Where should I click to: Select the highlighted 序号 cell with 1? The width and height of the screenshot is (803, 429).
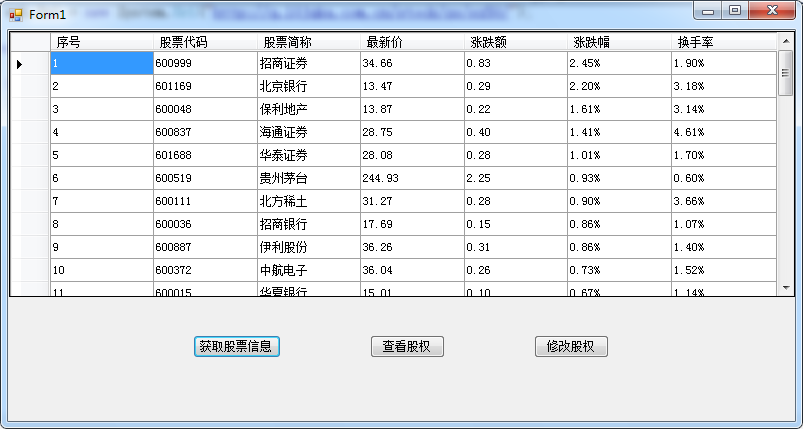102,63
